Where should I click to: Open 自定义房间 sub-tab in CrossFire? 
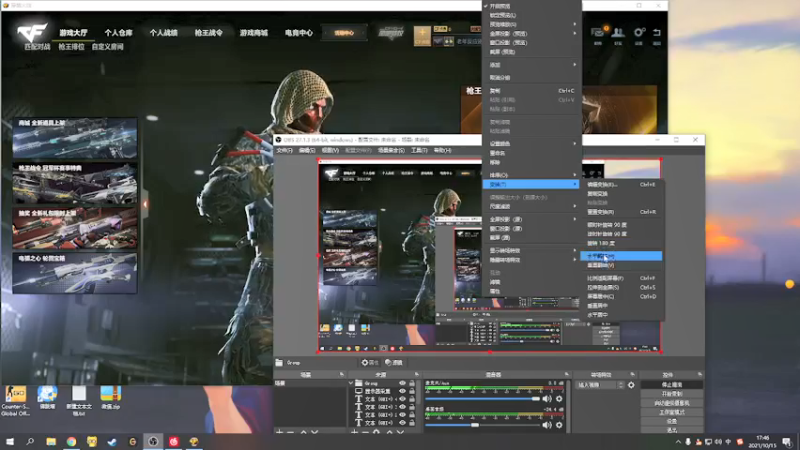tap(107, 46)
